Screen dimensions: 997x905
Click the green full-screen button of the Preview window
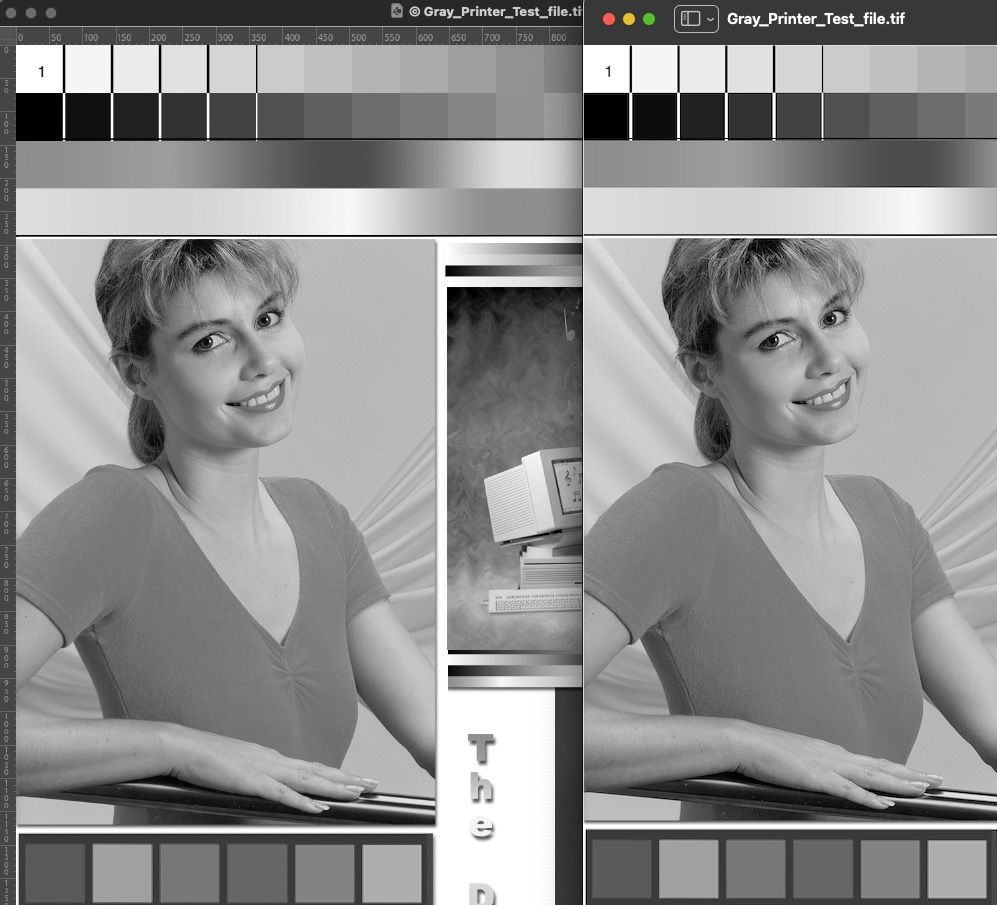pyautogui.click(x=649, y=19)
